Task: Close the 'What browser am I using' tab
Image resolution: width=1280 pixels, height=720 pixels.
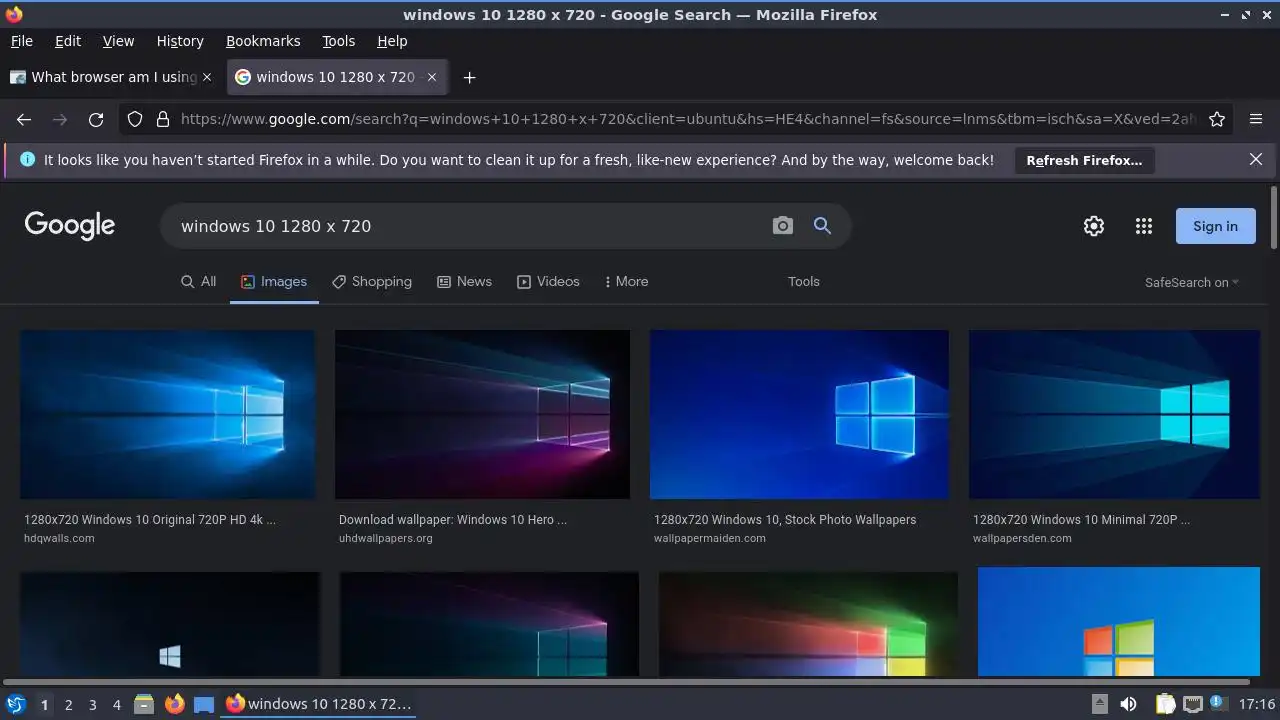Action: coord(207,77)
